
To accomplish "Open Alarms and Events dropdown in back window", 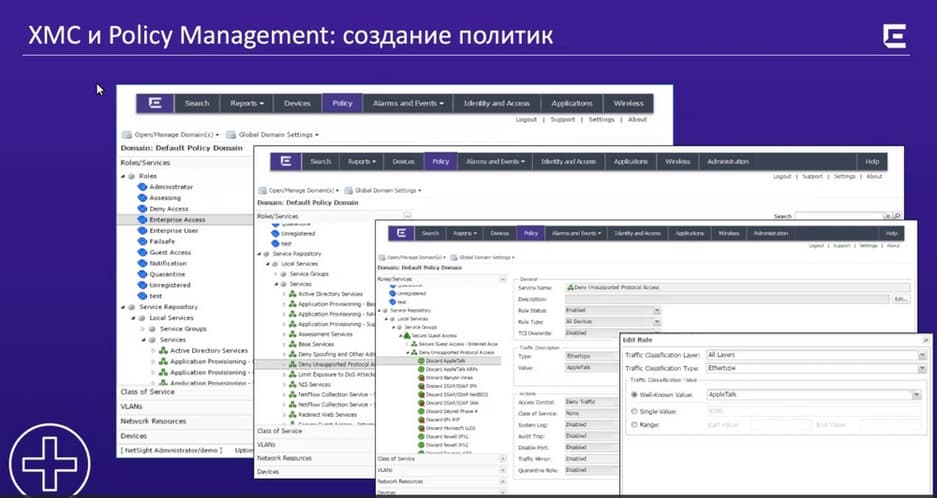I will [x=408, y=103].
